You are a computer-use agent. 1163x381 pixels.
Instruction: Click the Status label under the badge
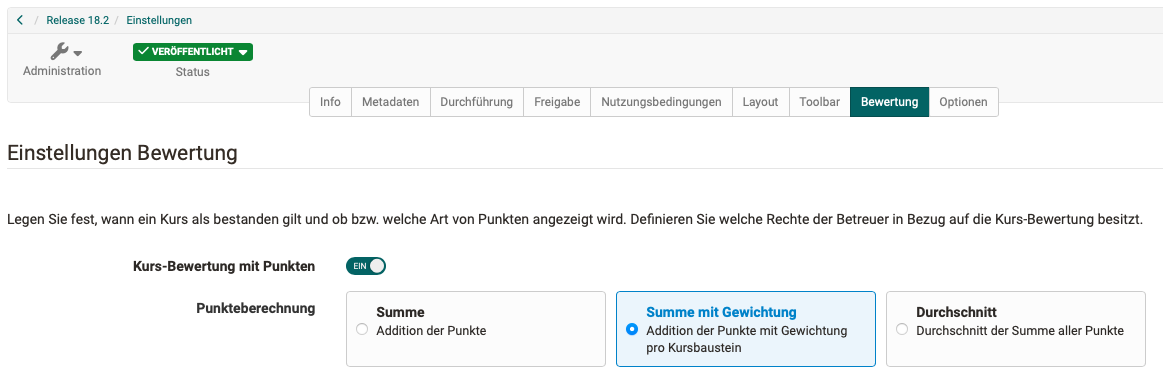click(193, 72)
